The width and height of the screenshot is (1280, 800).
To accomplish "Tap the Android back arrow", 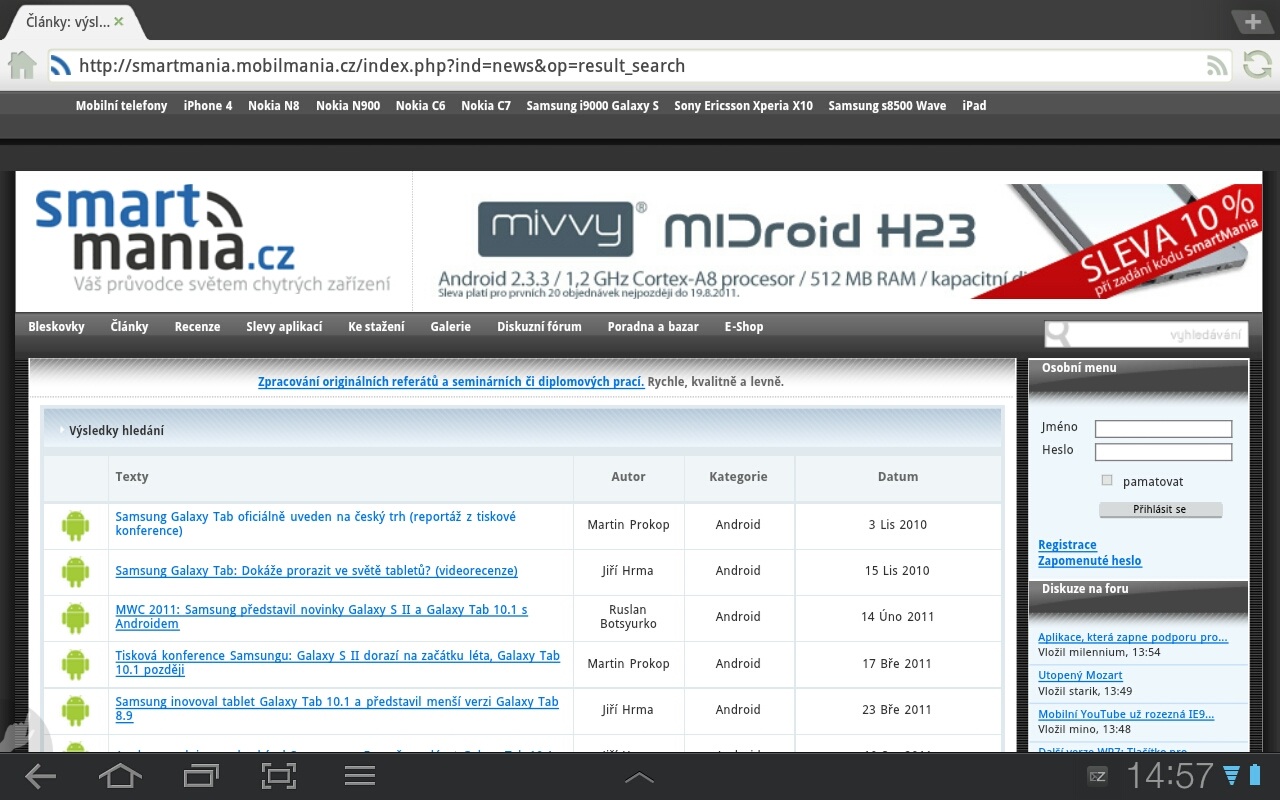I will point(40,776).
